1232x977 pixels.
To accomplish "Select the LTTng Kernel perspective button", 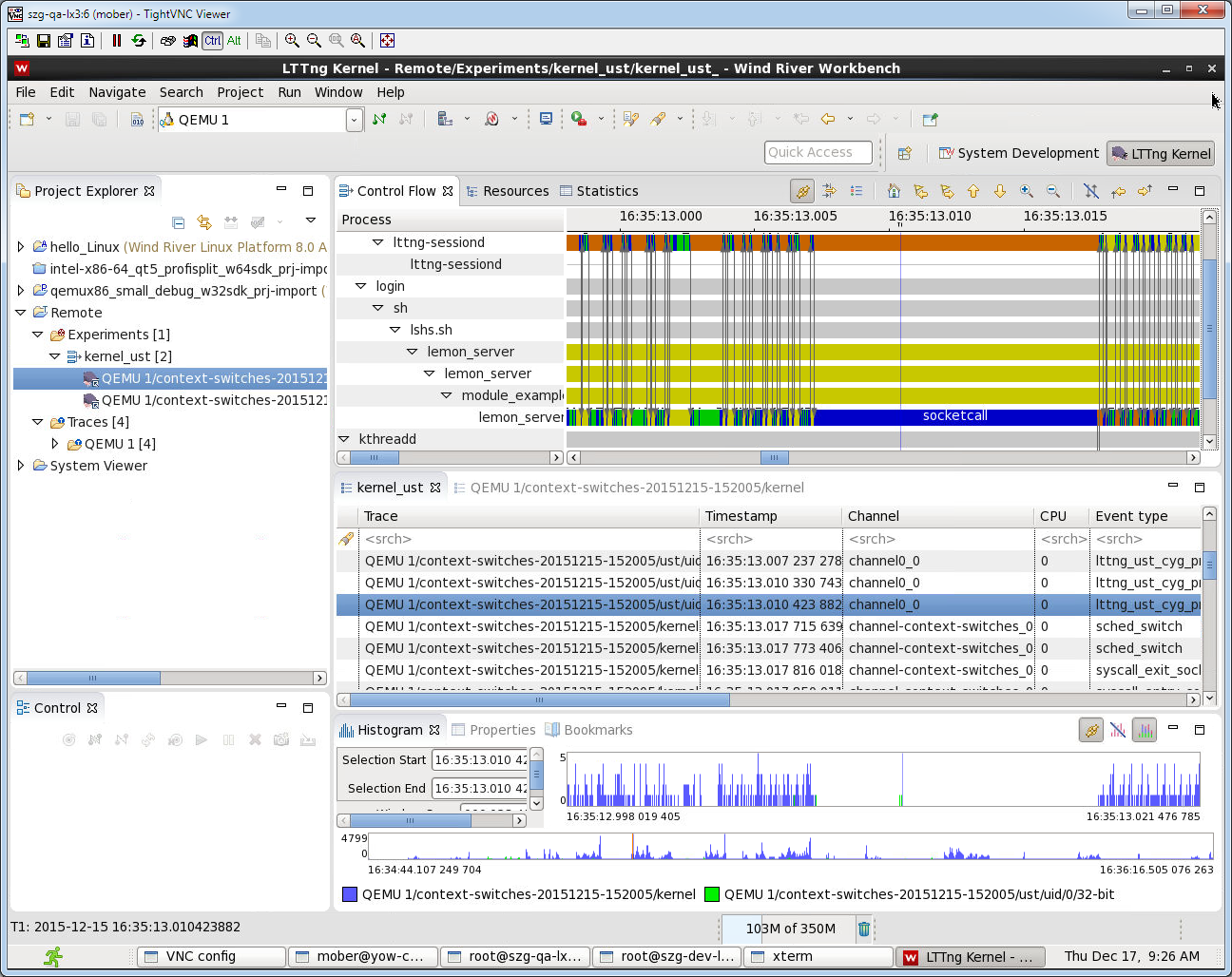I will [x=1161, y=154].
